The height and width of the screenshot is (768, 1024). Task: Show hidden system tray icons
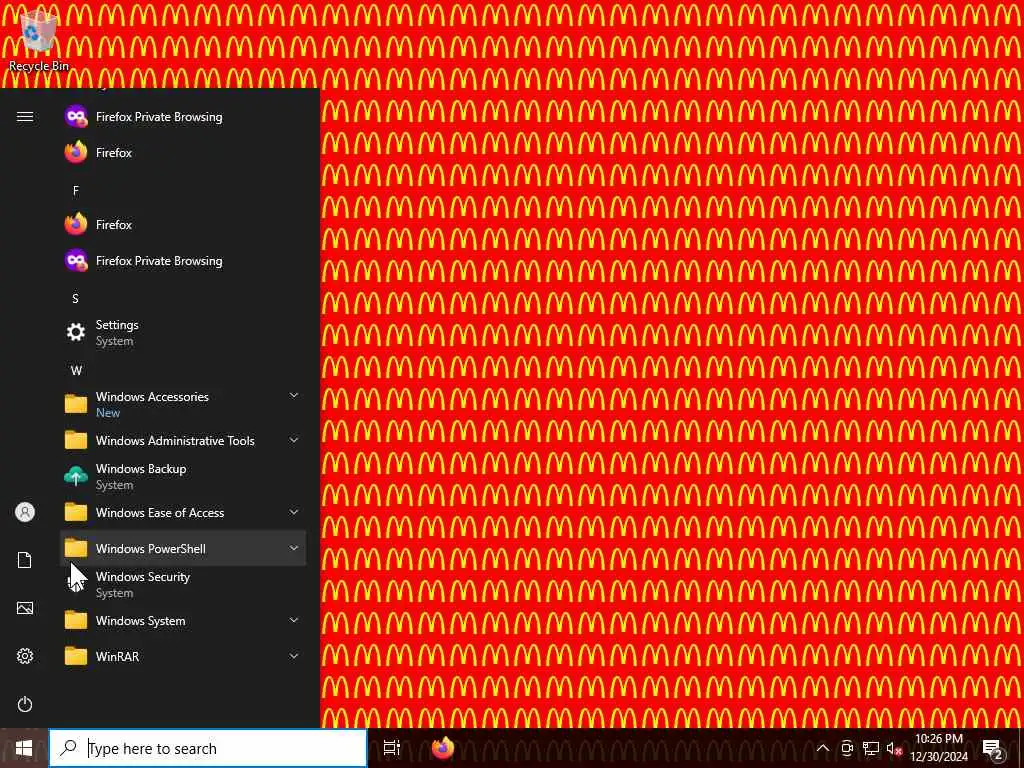pos(823,748)
